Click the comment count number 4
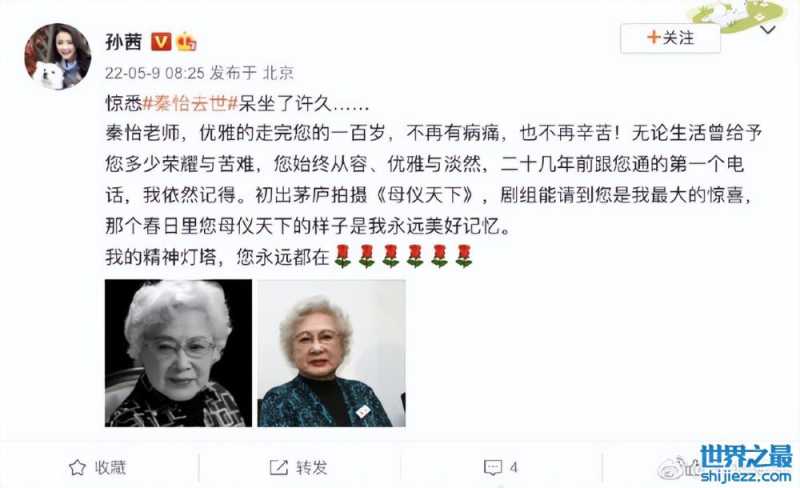Viewport: 800px width, 488px height. pos(513,468)
